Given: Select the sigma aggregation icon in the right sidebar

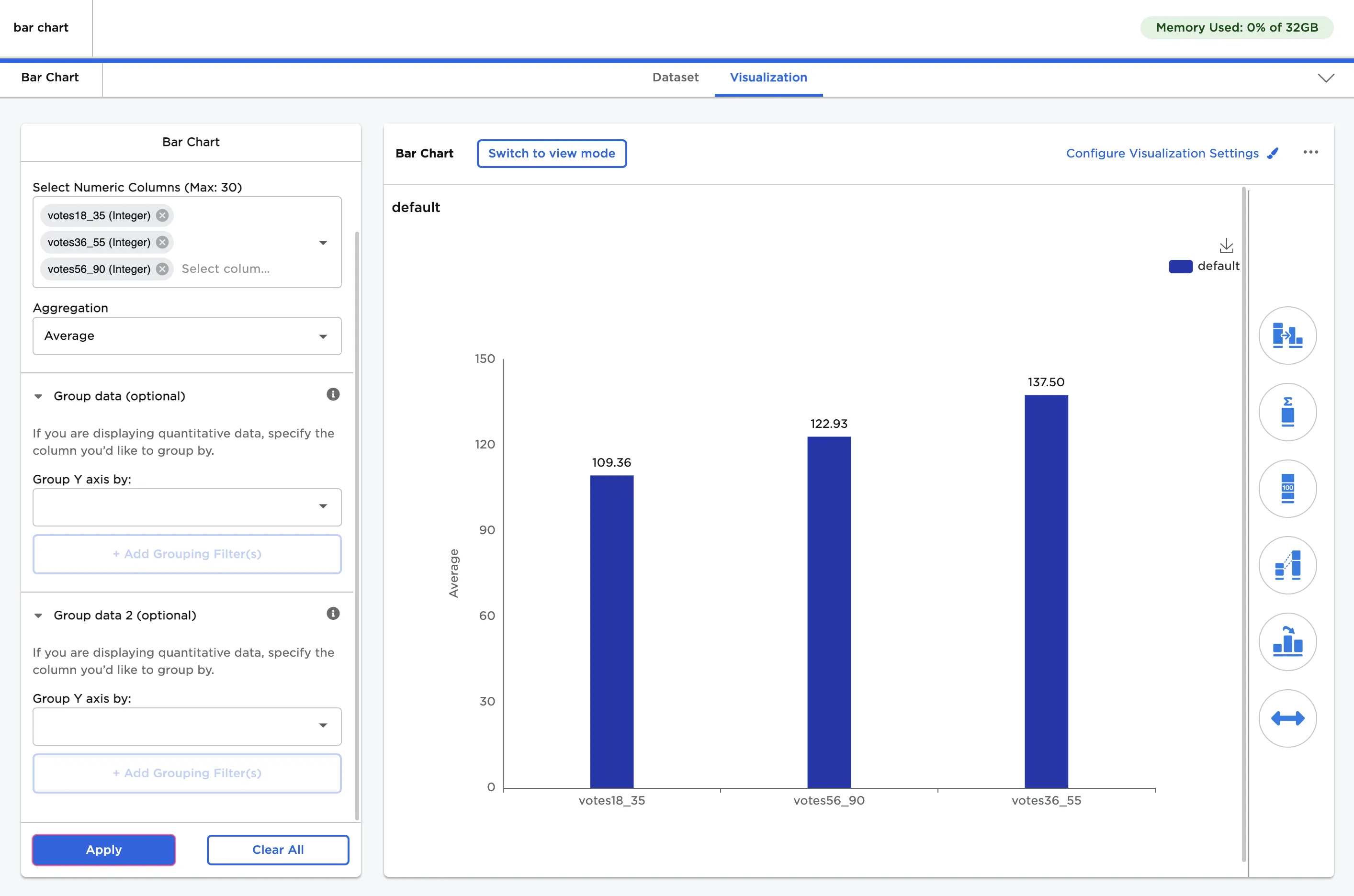Looking at the screenshot, I should (x=1288, y=412).
